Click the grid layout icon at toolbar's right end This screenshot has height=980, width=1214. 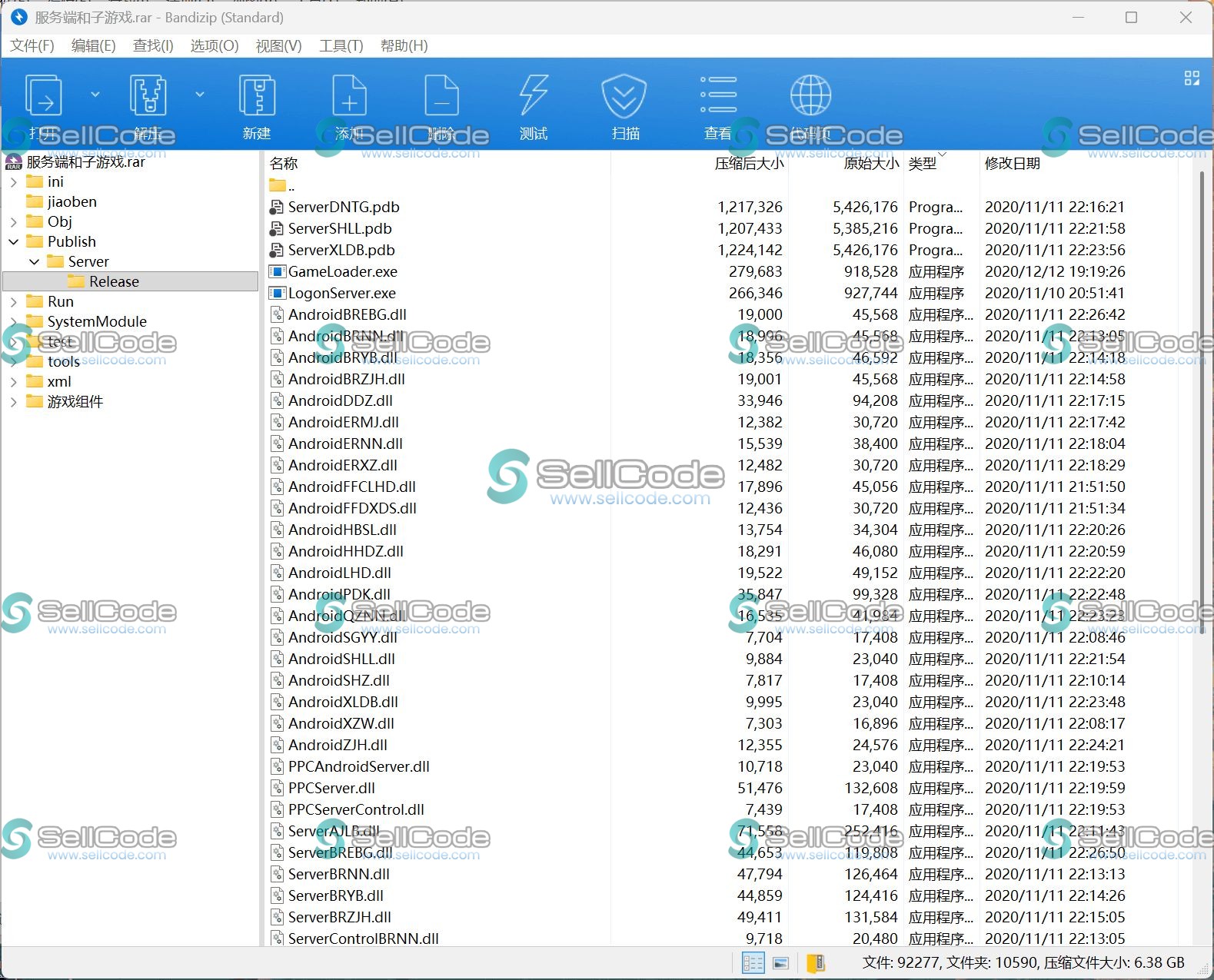pyautogui.click(x=1192, y=78)
